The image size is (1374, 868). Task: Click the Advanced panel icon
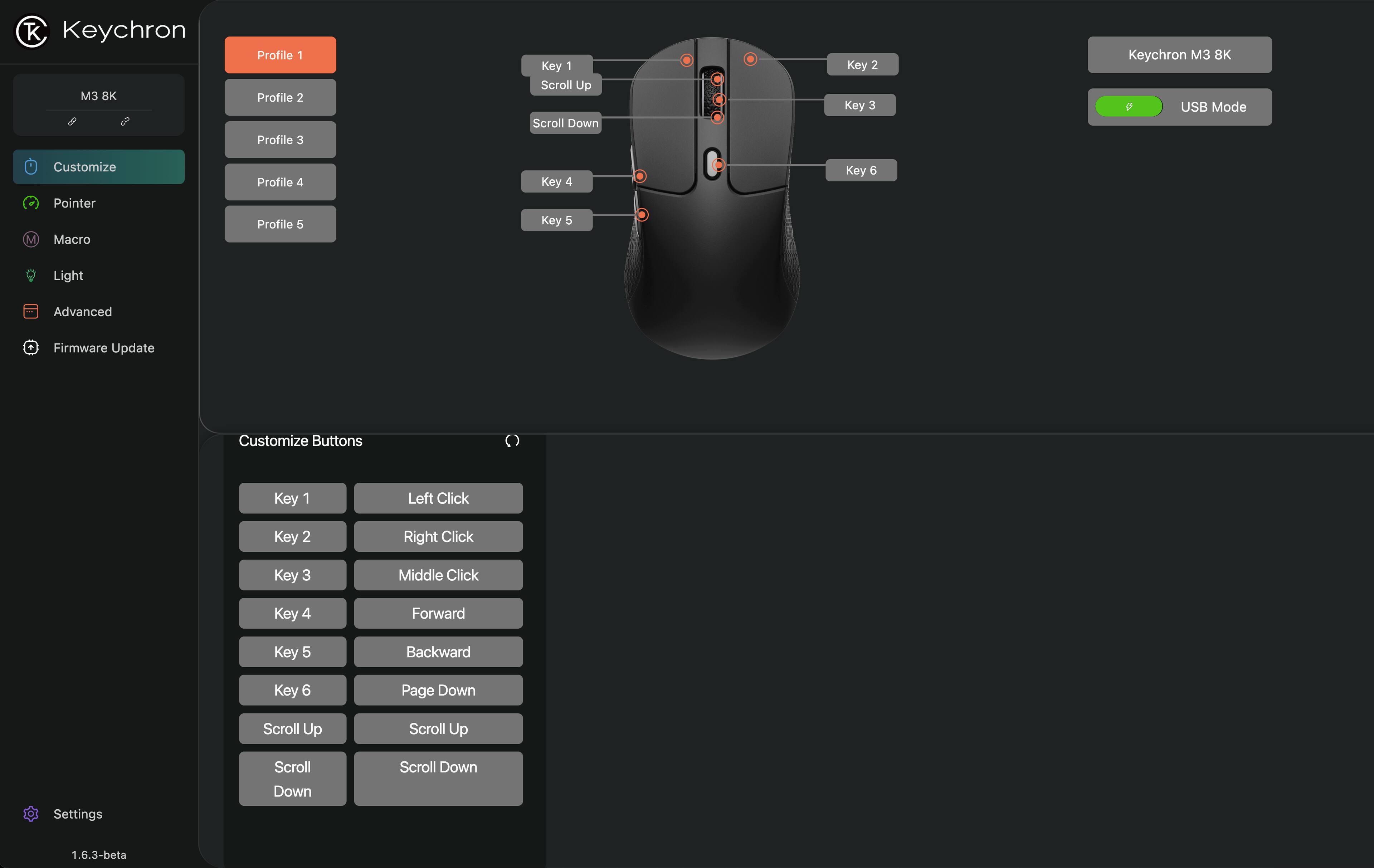[x=31, y=312]
